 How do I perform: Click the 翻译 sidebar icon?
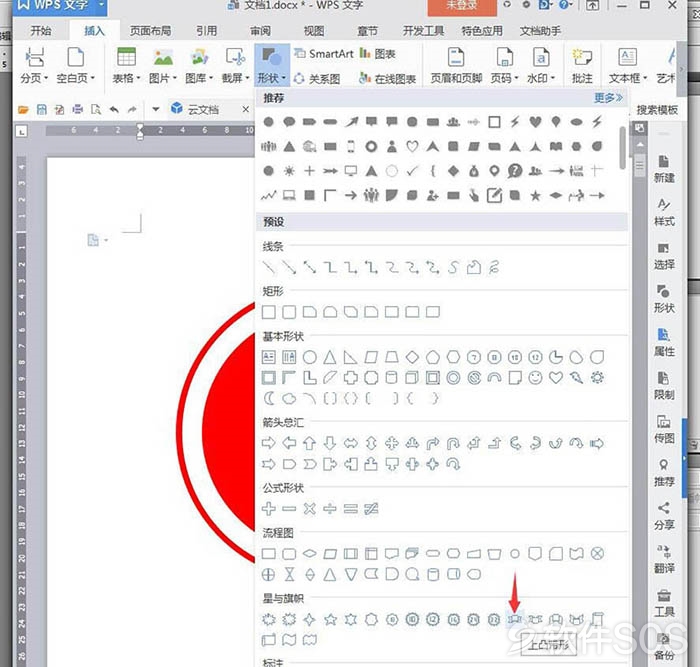(664, 559)
